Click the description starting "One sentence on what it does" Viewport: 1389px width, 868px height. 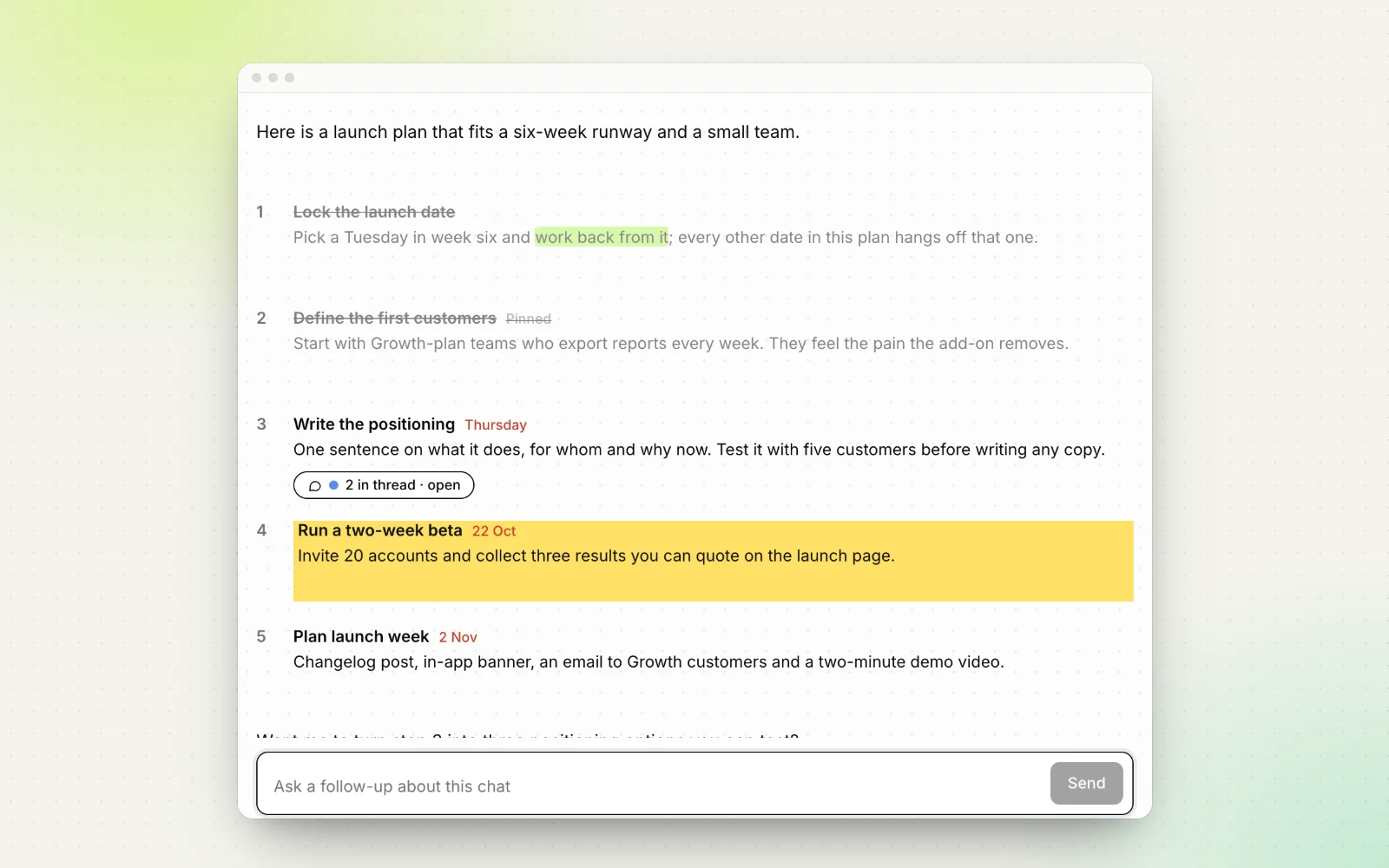(699, 450)
